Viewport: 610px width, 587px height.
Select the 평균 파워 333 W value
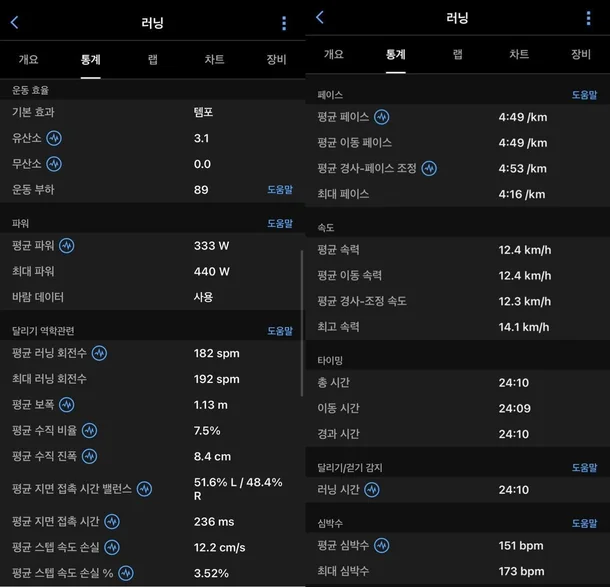coord(211,245)
